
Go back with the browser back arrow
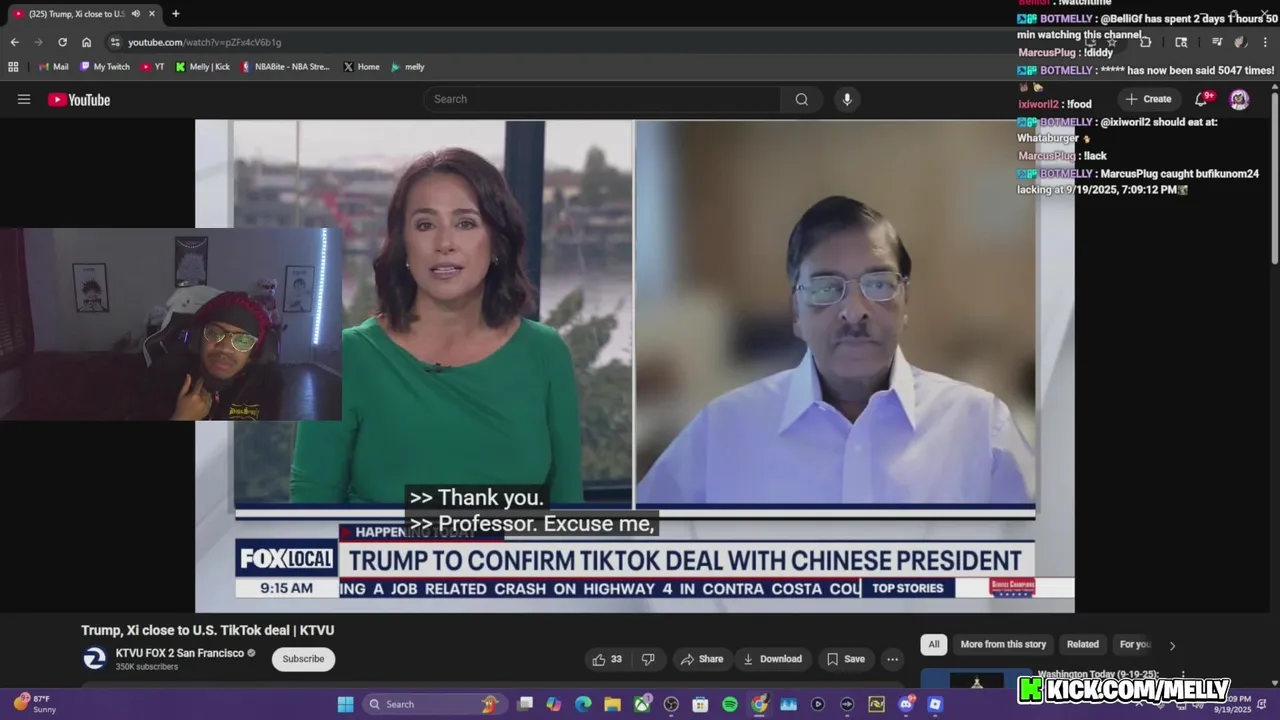coord(14,42)
